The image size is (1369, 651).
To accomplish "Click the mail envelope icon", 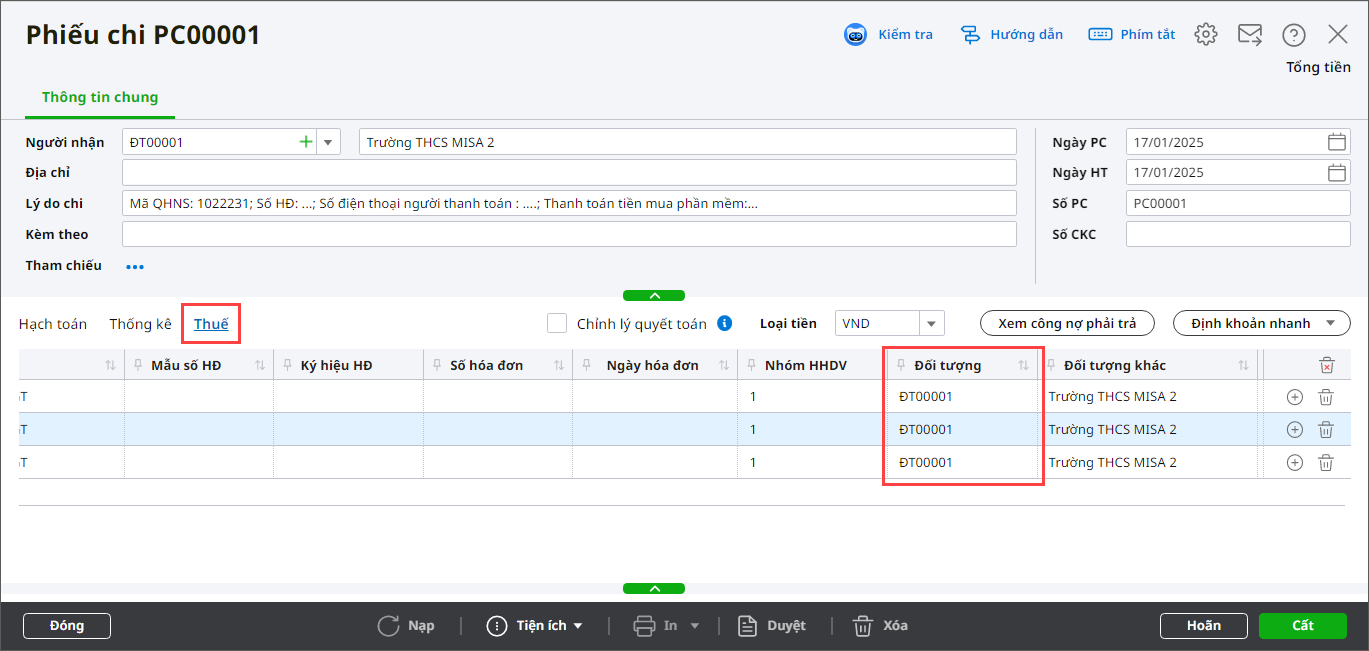I will (x=1250, y=35).
